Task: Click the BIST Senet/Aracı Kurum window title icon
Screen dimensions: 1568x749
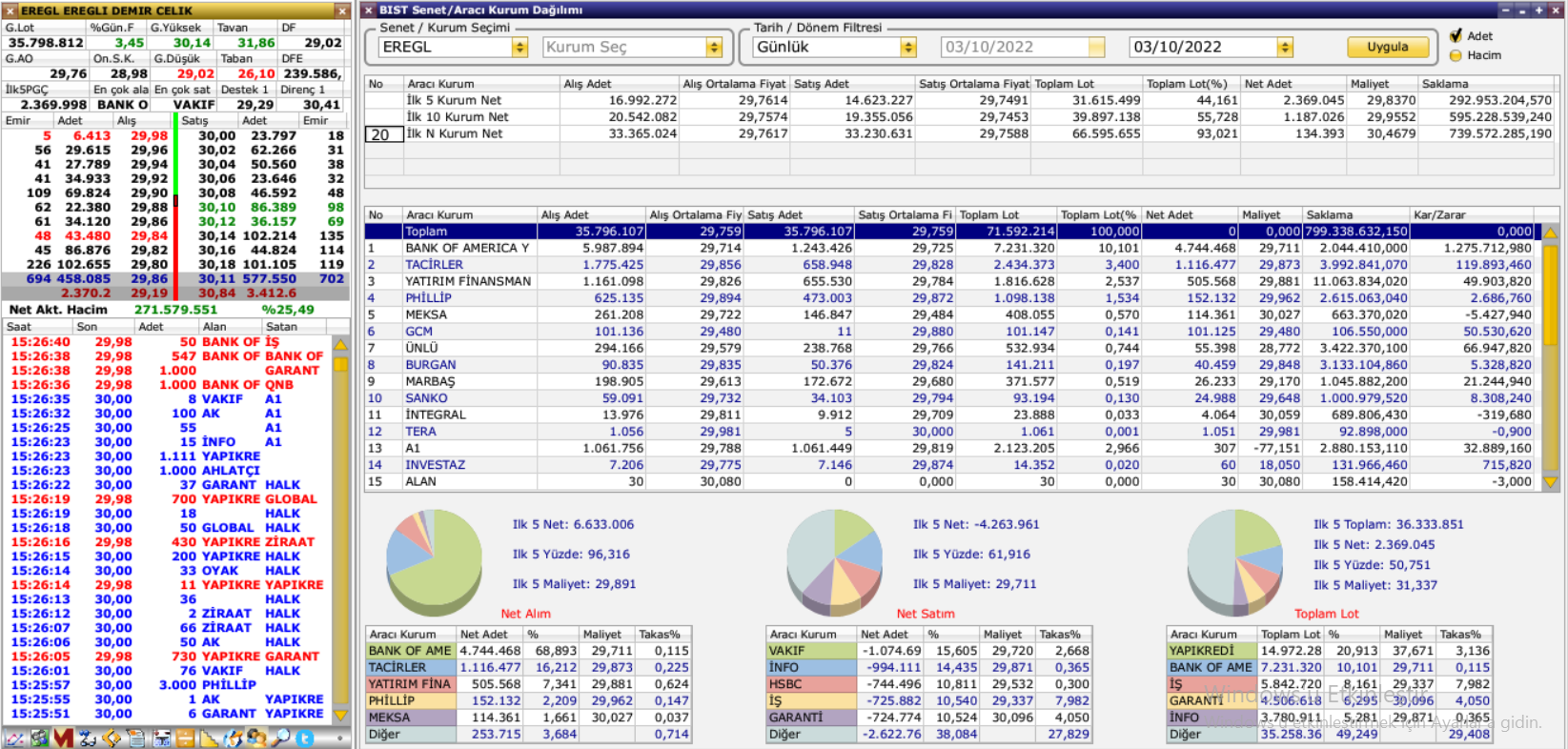Action: click(369, 10)
